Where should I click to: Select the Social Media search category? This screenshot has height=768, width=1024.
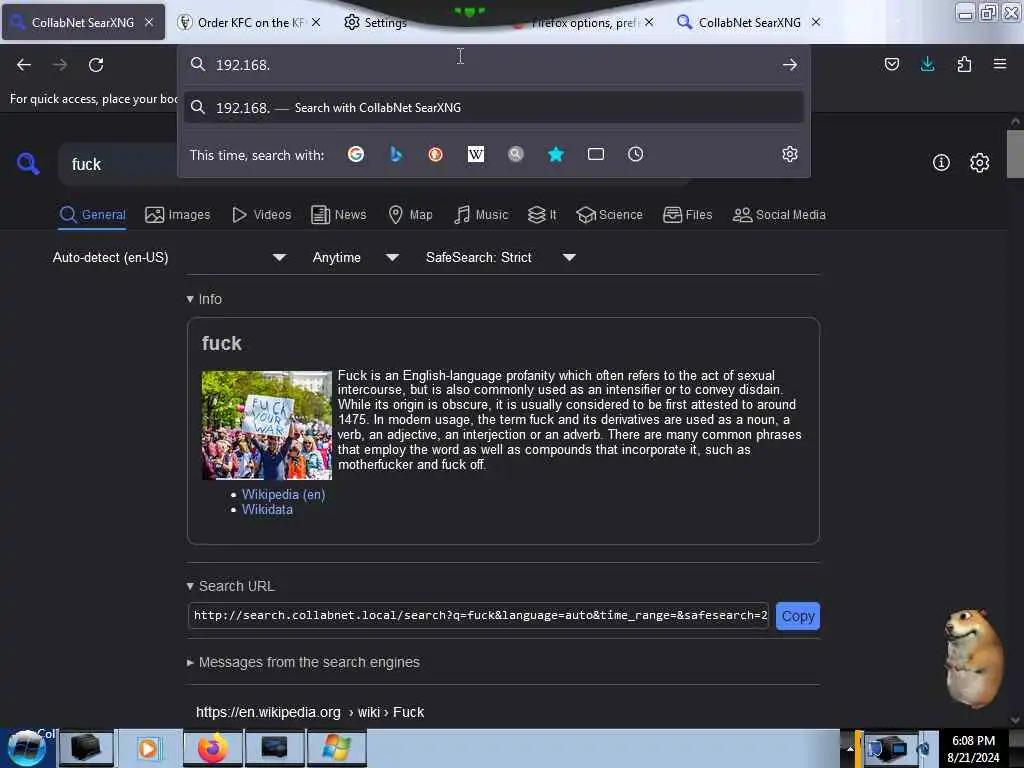(779, 215)
